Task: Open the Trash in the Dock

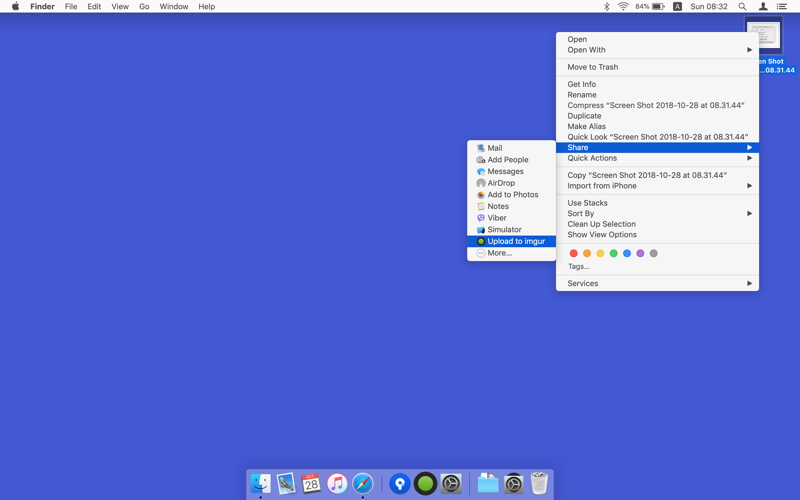Action: 539,484
